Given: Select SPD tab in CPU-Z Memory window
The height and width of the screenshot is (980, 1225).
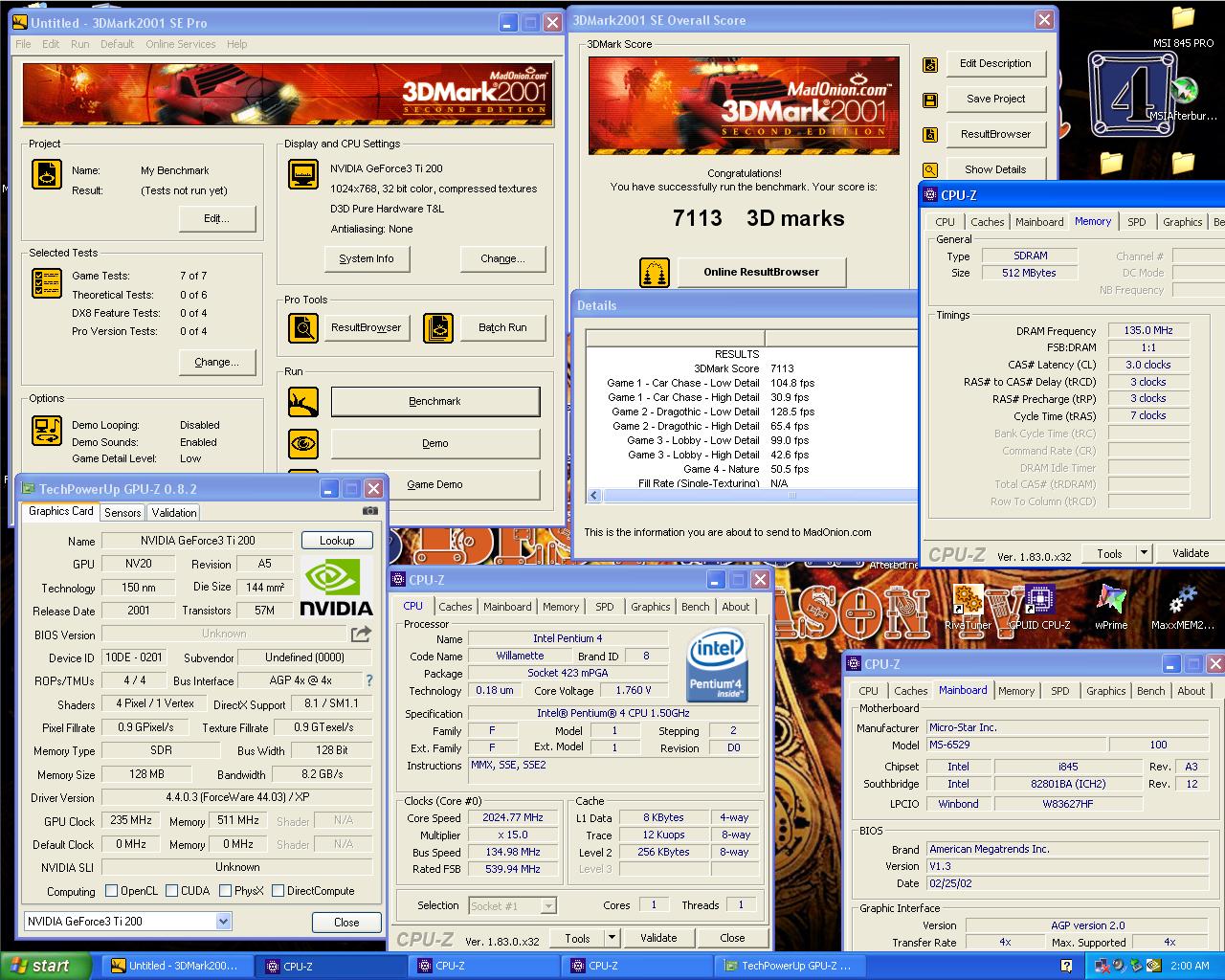Looking at the screenshot, I should (x=1137, y=222).
